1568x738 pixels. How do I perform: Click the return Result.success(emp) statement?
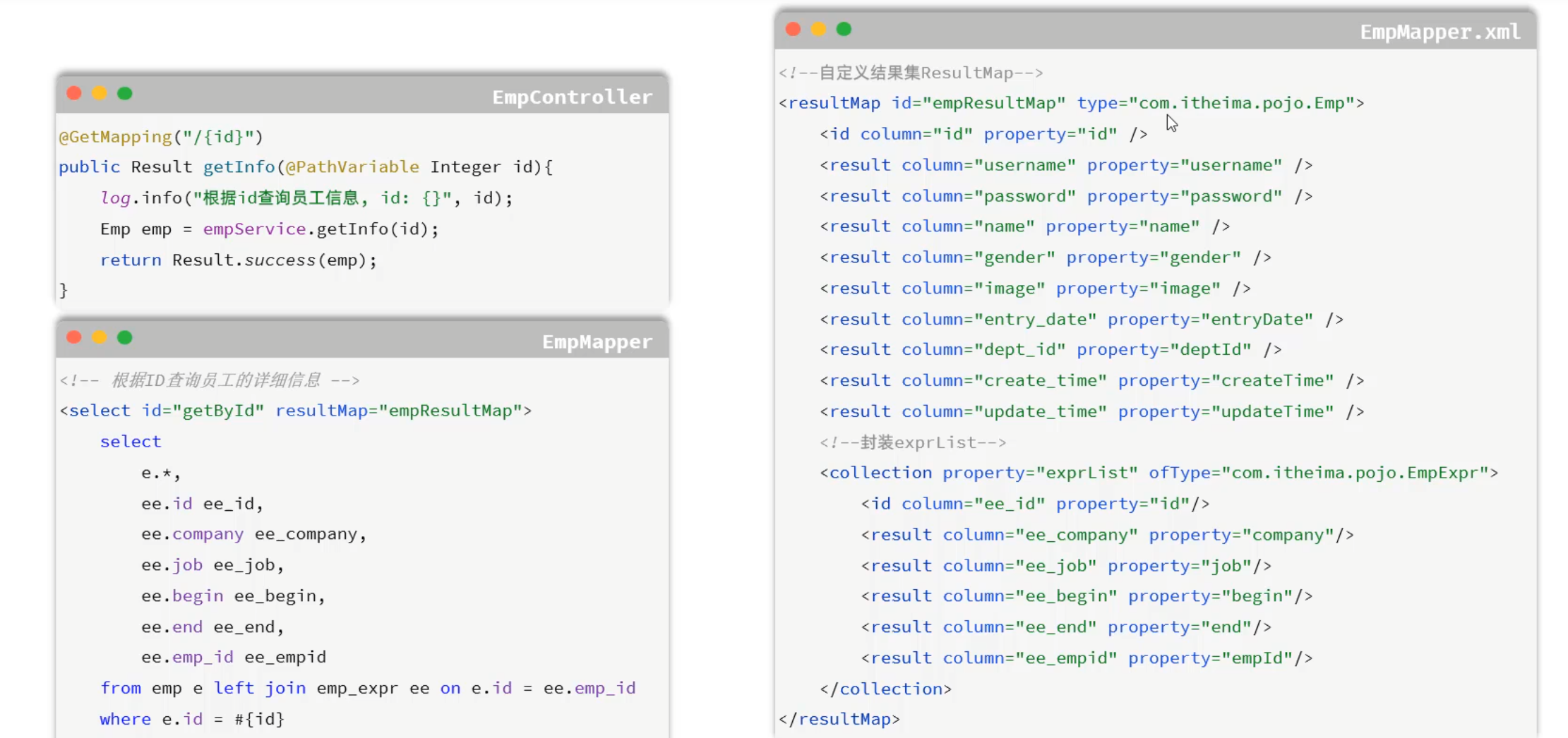point(239,260)
